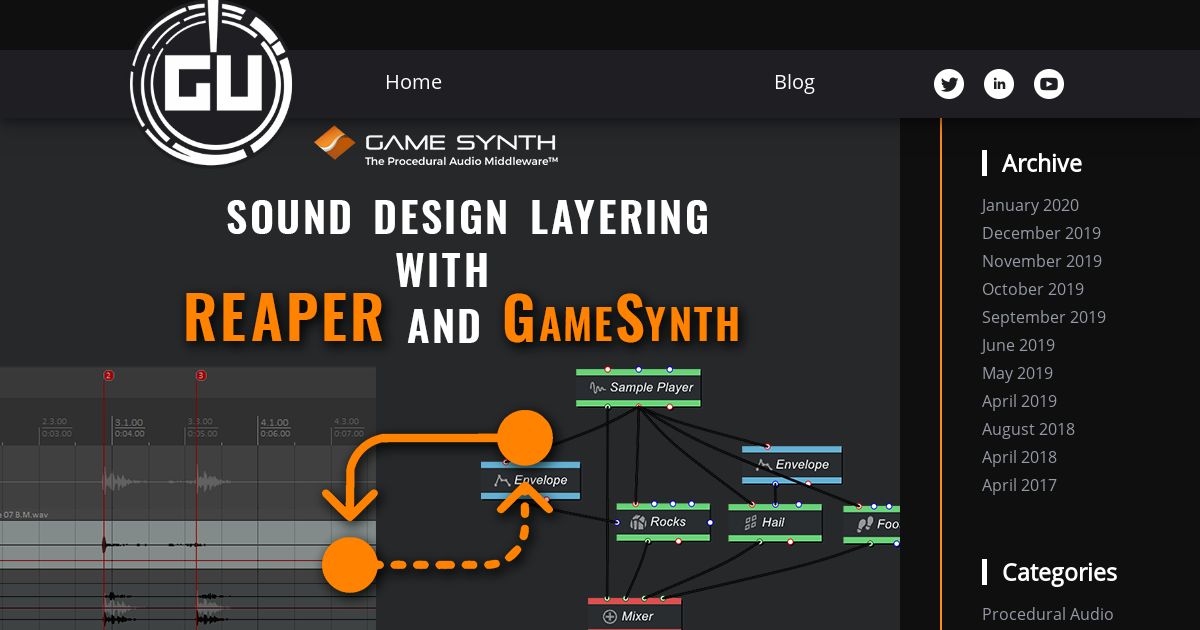
Task: Click the right Envelope node above Hail
Action: (x=792, y=464)
